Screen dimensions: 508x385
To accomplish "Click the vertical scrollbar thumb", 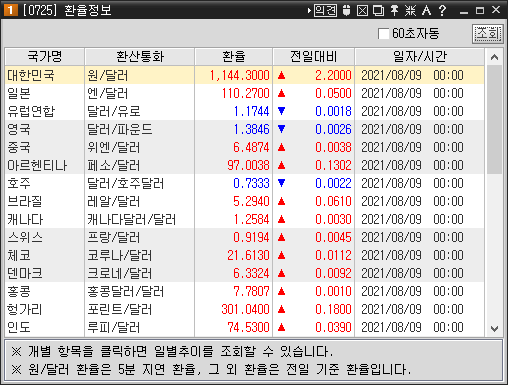I will 494,120.
